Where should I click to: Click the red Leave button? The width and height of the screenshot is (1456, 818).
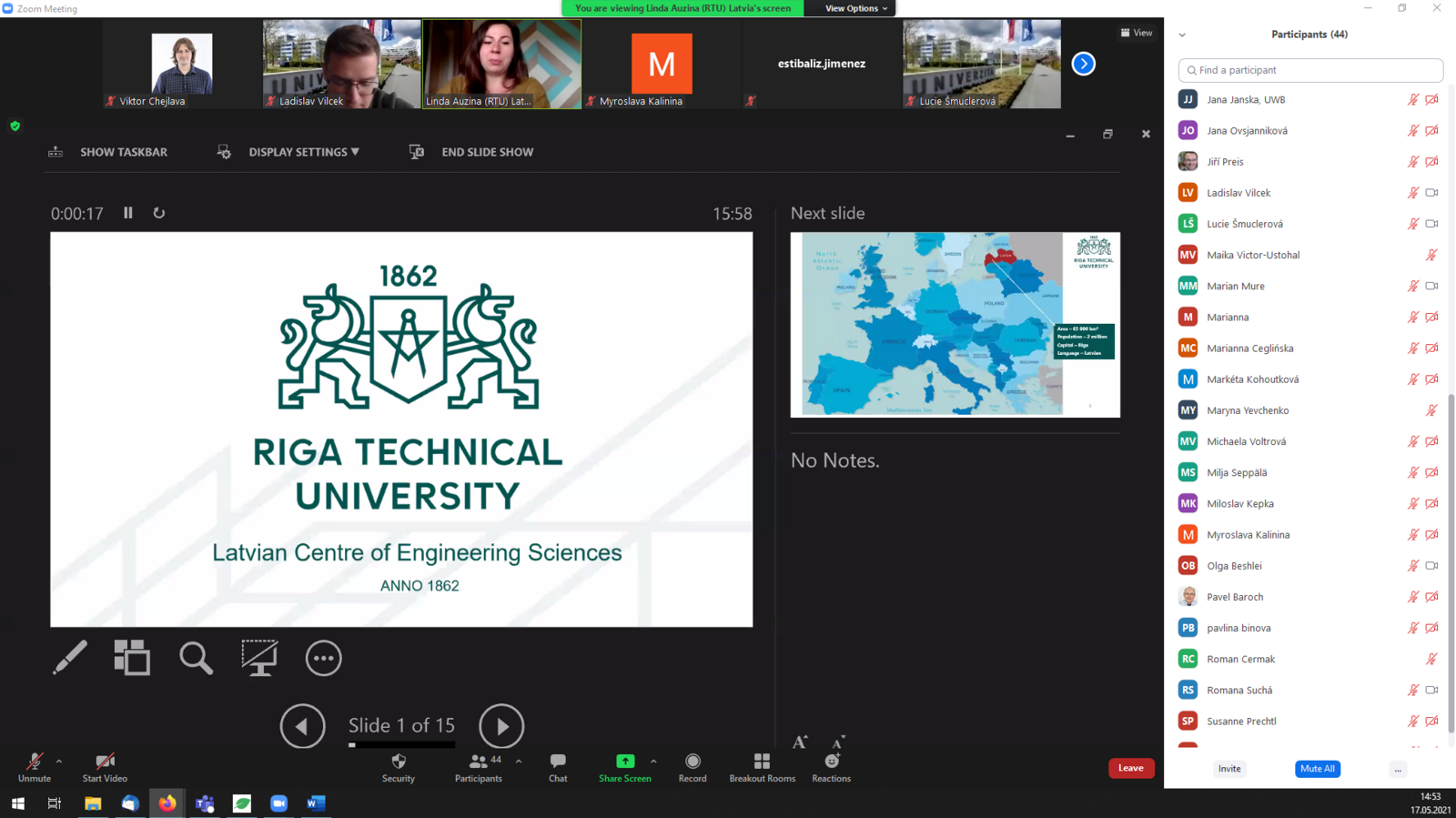[1130, 768]
